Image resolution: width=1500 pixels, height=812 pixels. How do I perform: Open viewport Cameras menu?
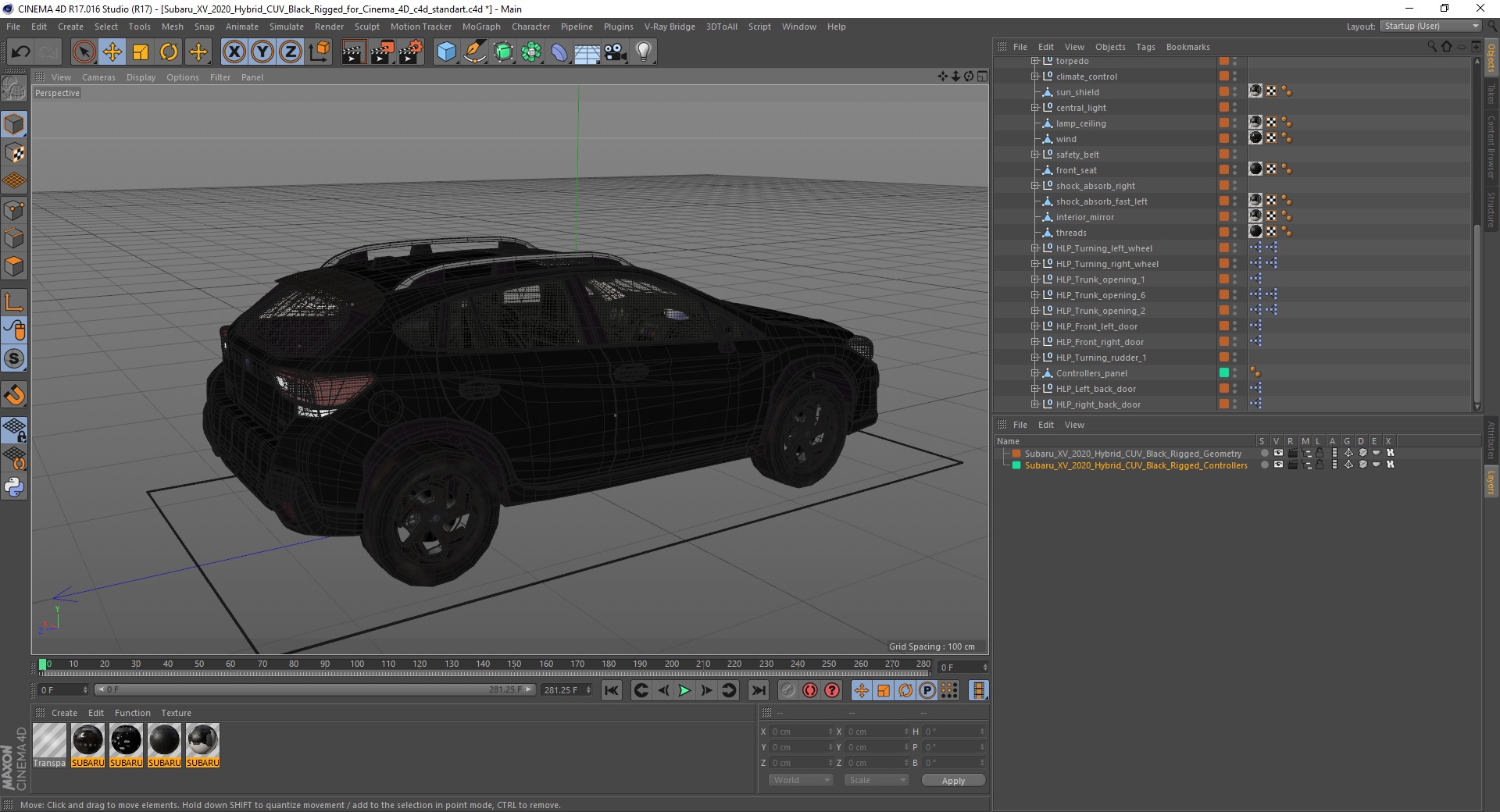[98, 77]
